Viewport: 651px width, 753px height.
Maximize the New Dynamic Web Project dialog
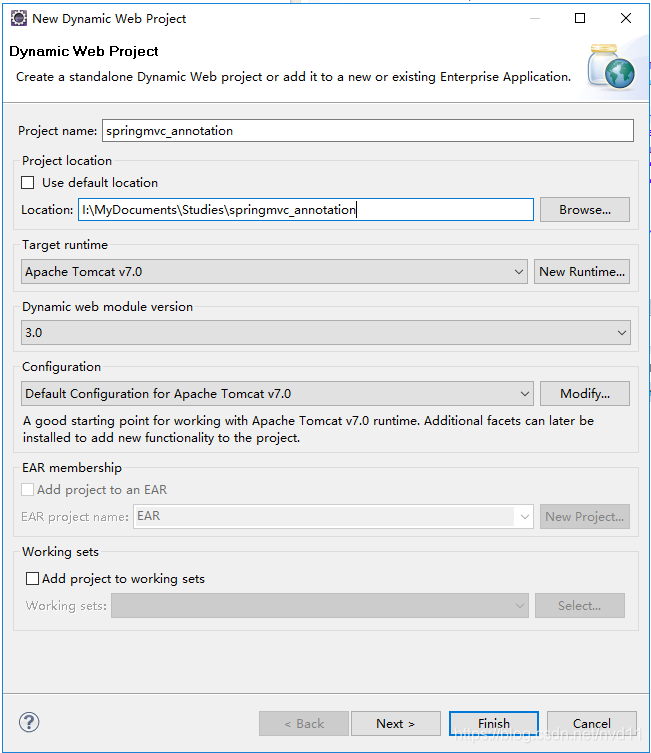pyautogui.click(x=580, y=18)
